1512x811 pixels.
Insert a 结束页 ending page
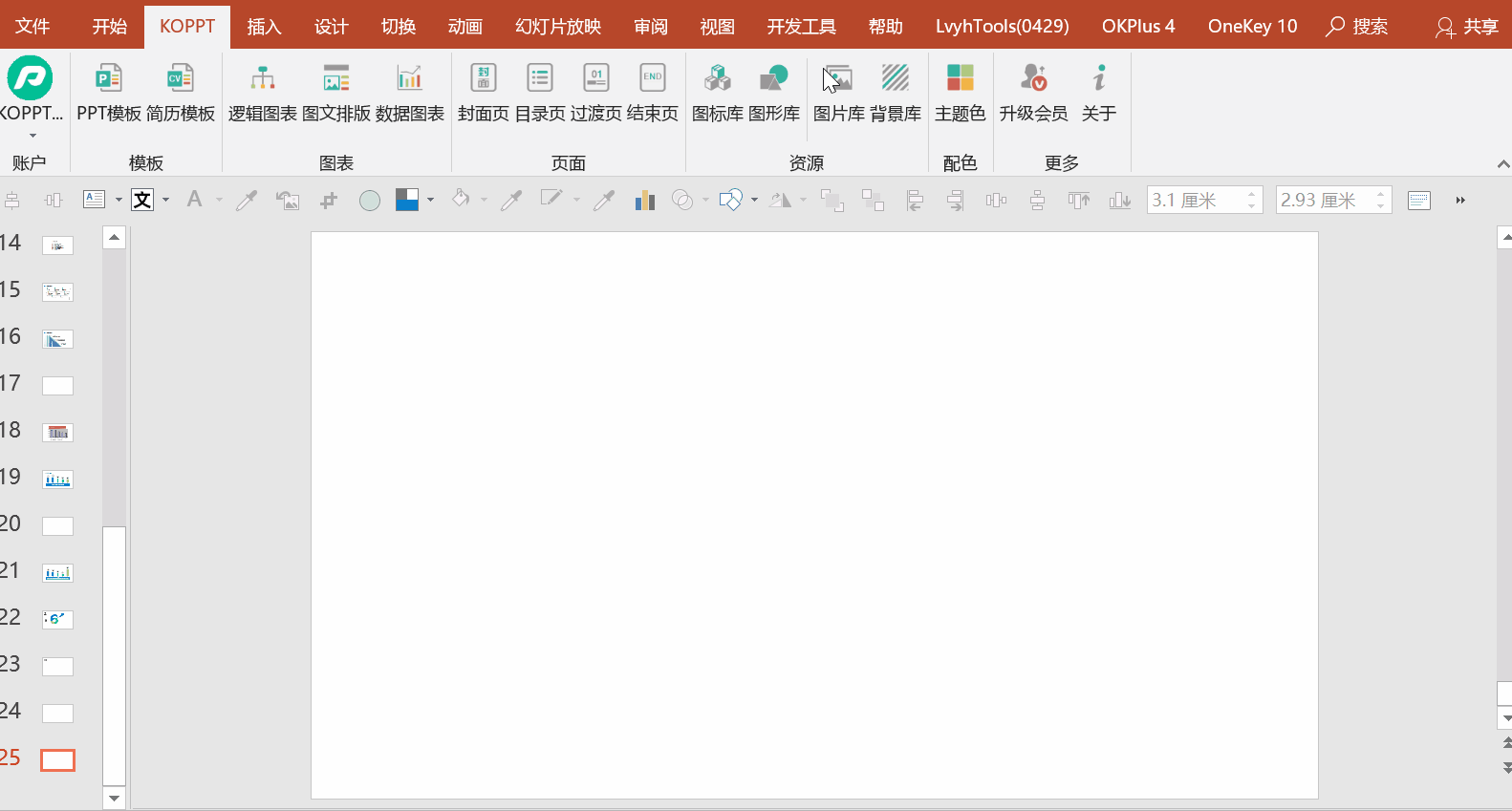point(653,92)
